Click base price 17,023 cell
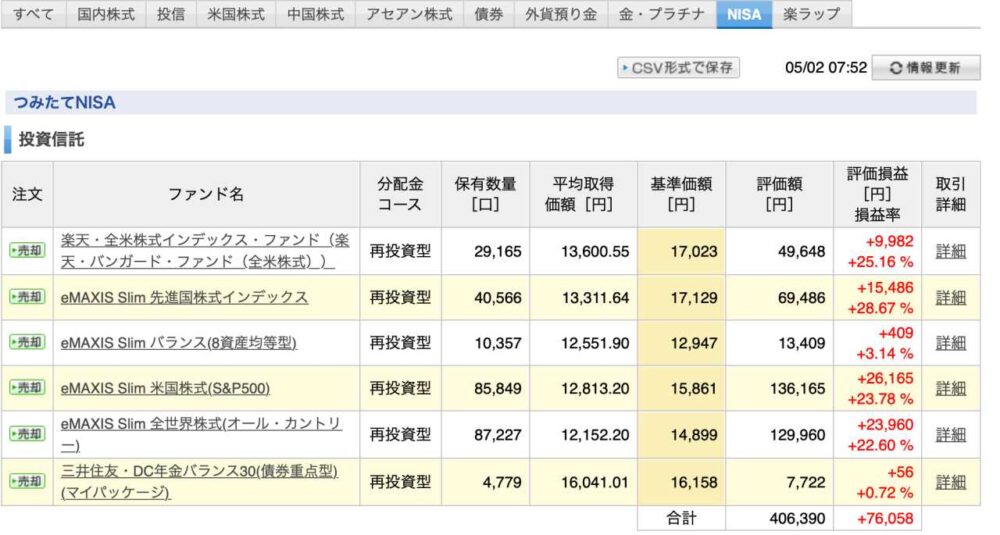This screenshot has width=1000, height=535. point(681,251)
